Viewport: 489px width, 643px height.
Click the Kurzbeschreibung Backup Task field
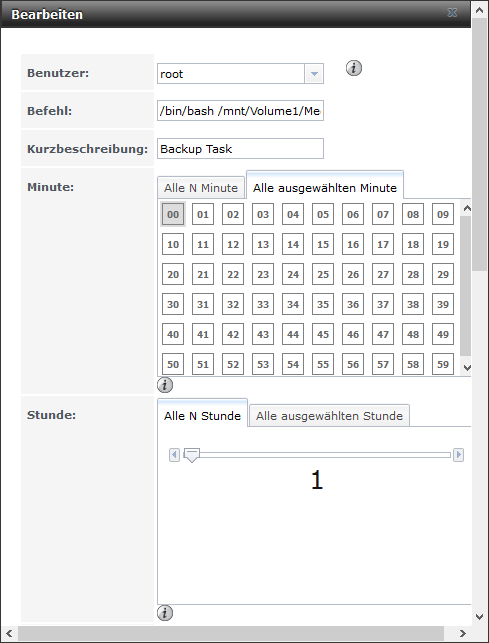point(240,148)
